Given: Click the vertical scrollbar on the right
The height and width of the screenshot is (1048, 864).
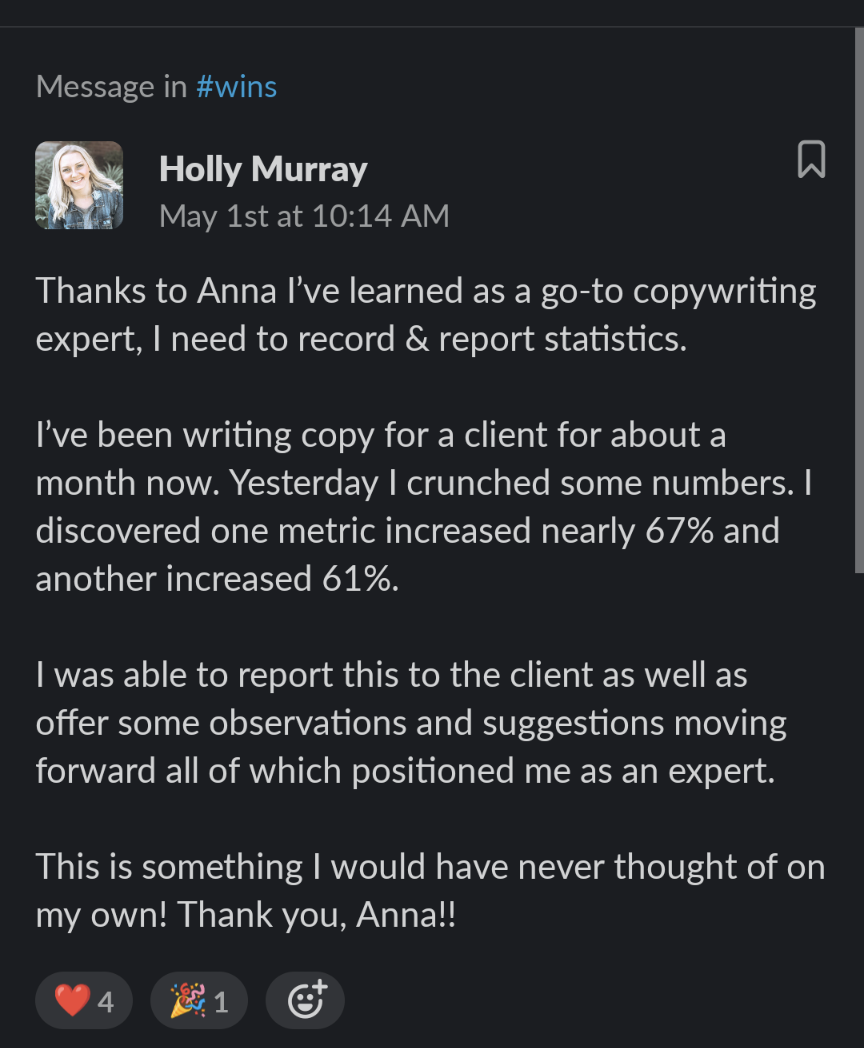Looking at the screenshot, I should 858,300.
